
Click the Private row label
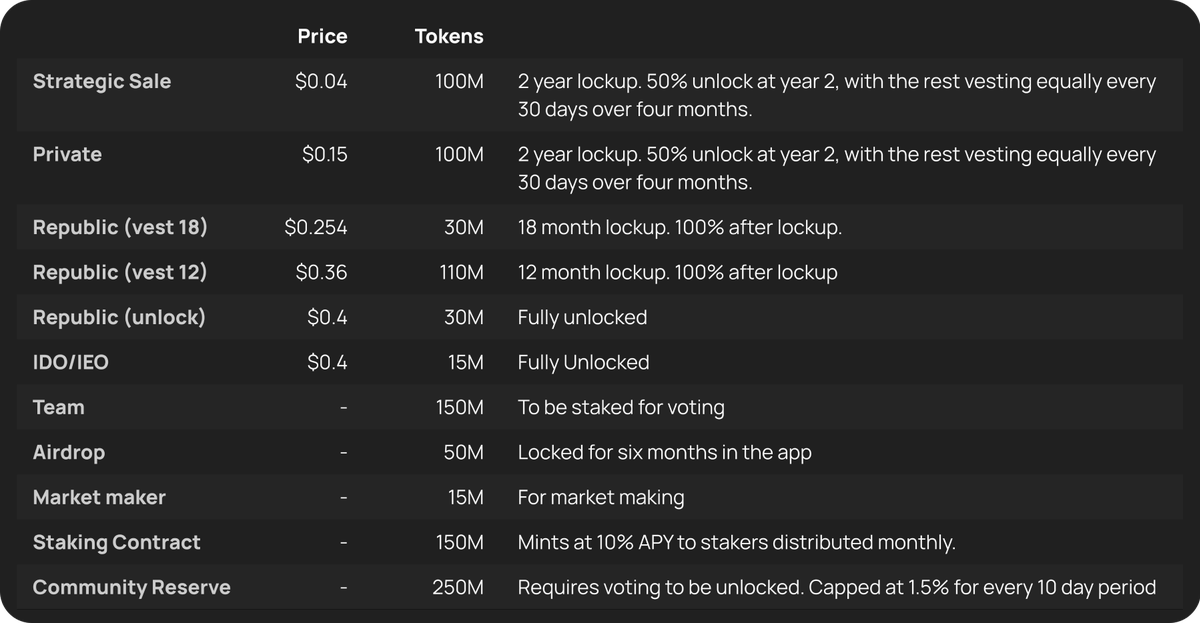coord(67,155)
